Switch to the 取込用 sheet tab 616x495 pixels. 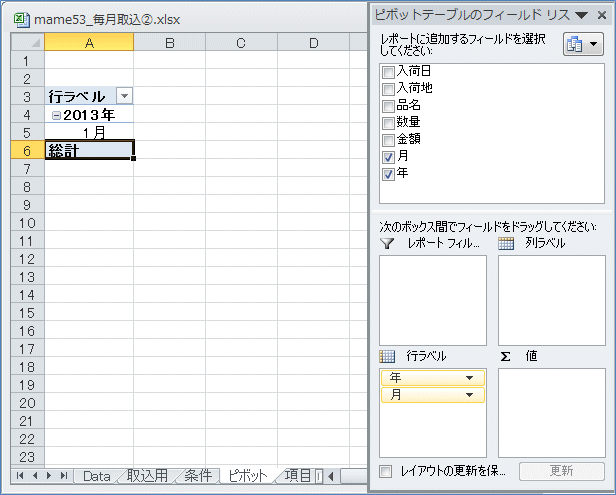point(147,476)
